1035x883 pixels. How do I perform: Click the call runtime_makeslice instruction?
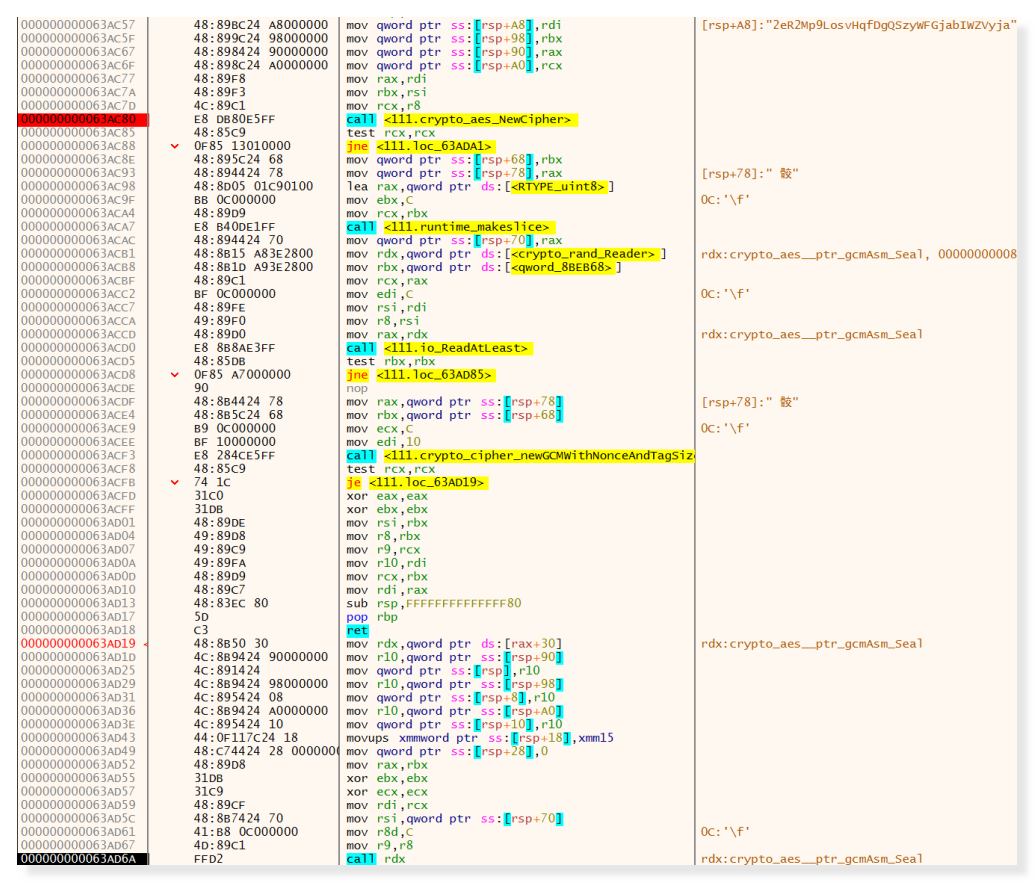[x=449, y=227]
